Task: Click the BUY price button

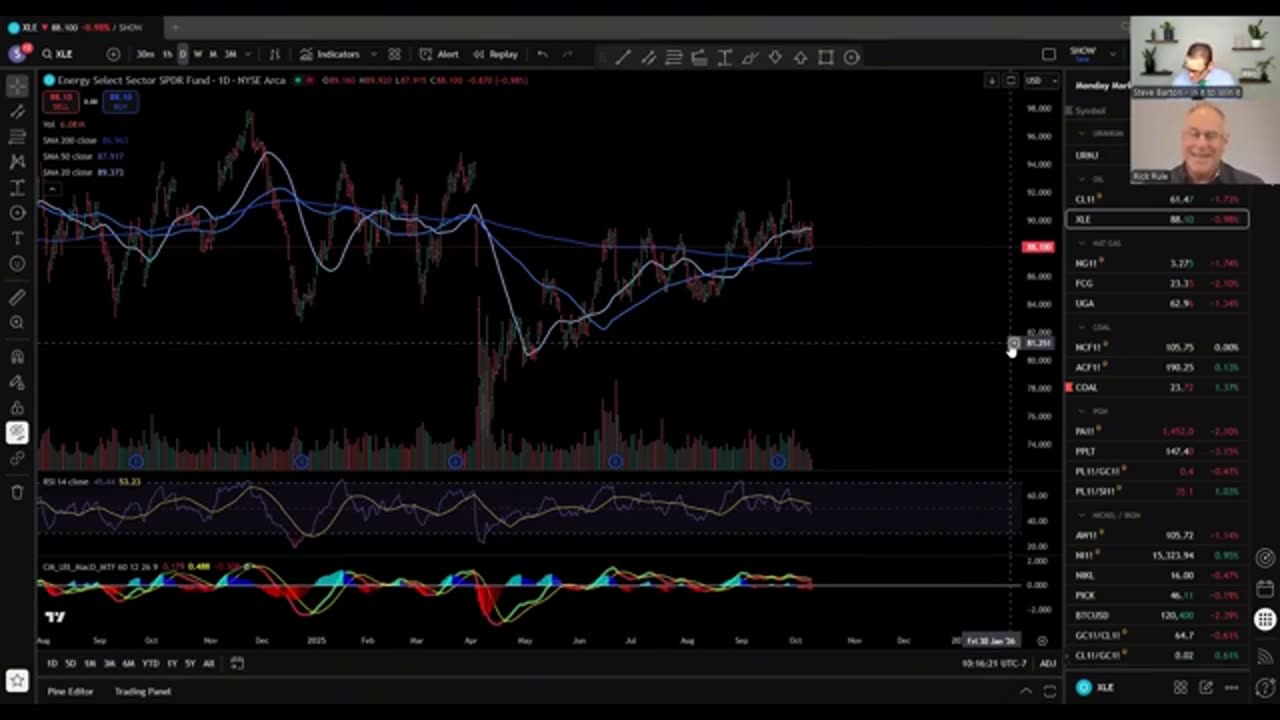Action: pyautogui.click(x=120, y=101)
